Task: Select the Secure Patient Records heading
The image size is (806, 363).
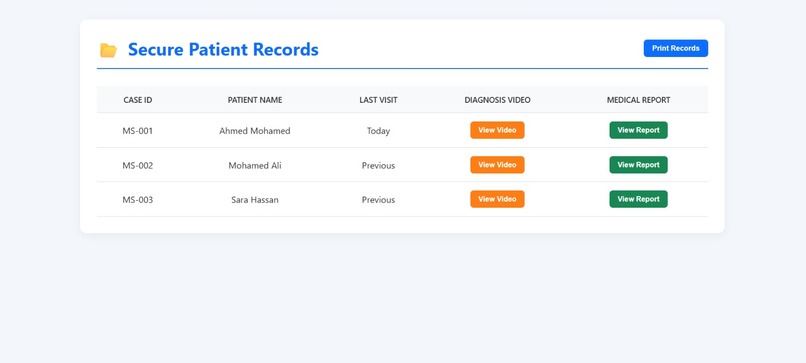Action: 223,49
